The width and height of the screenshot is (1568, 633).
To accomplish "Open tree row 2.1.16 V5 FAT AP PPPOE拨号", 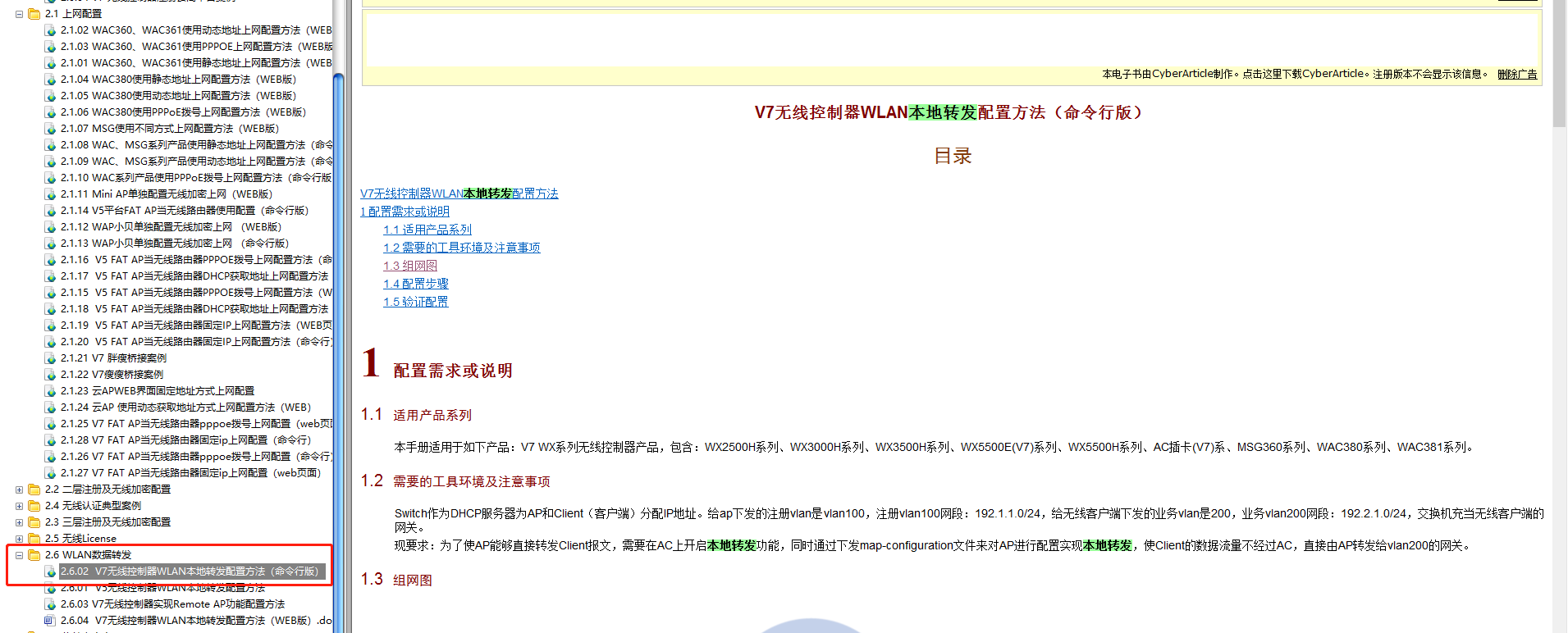I will pos(196,260).
